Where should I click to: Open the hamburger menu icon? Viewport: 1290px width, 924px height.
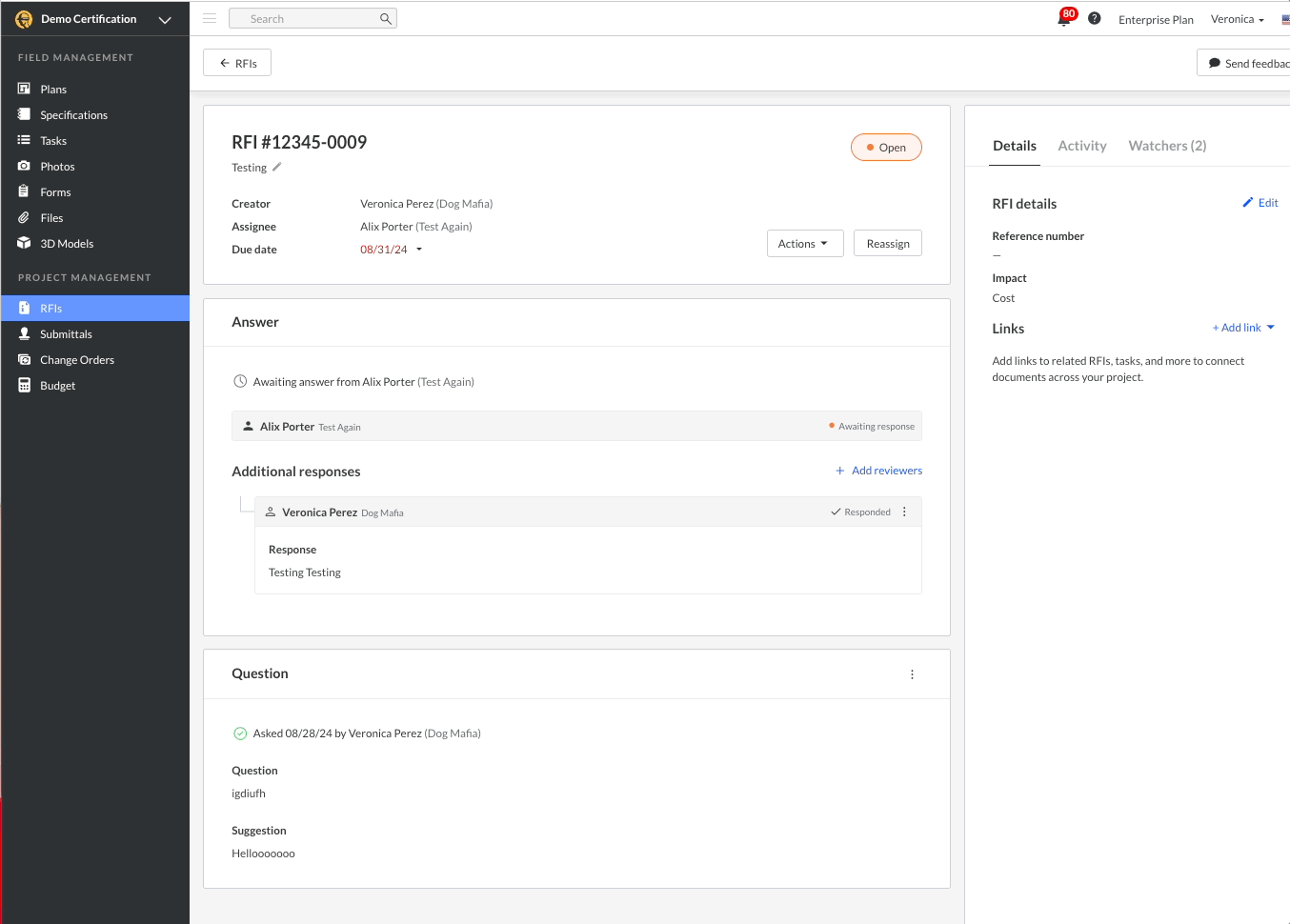click(x=210, y=19)
